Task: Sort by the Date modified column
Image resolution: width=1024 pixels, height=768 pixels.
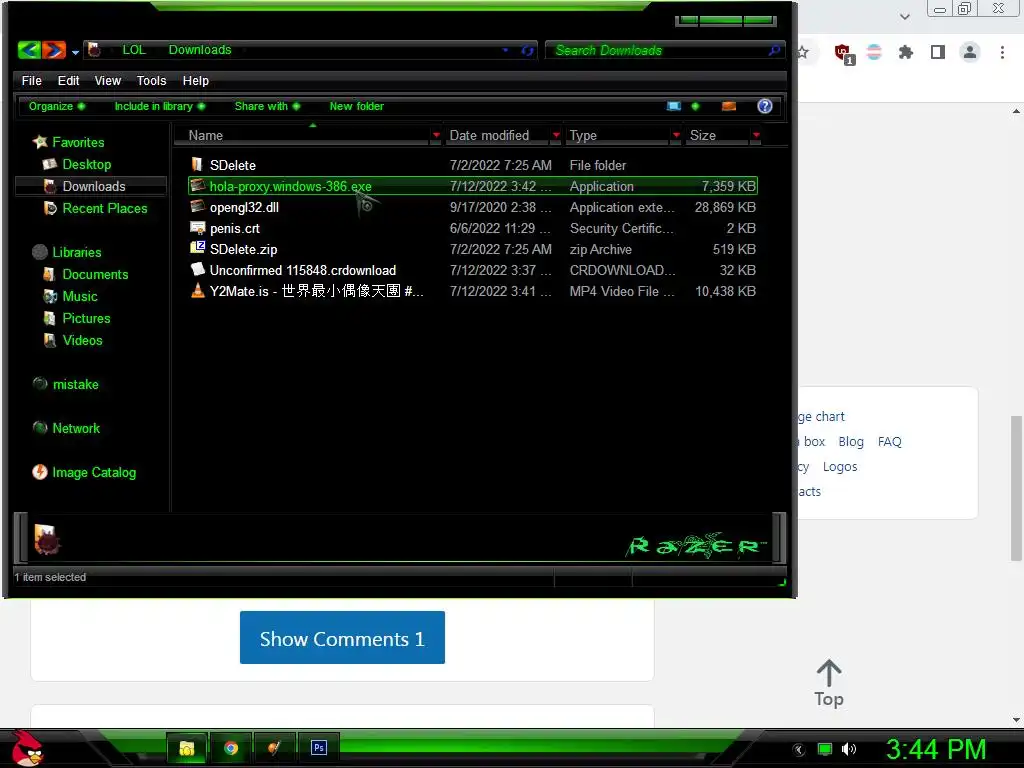Action: tap(489, 135)
